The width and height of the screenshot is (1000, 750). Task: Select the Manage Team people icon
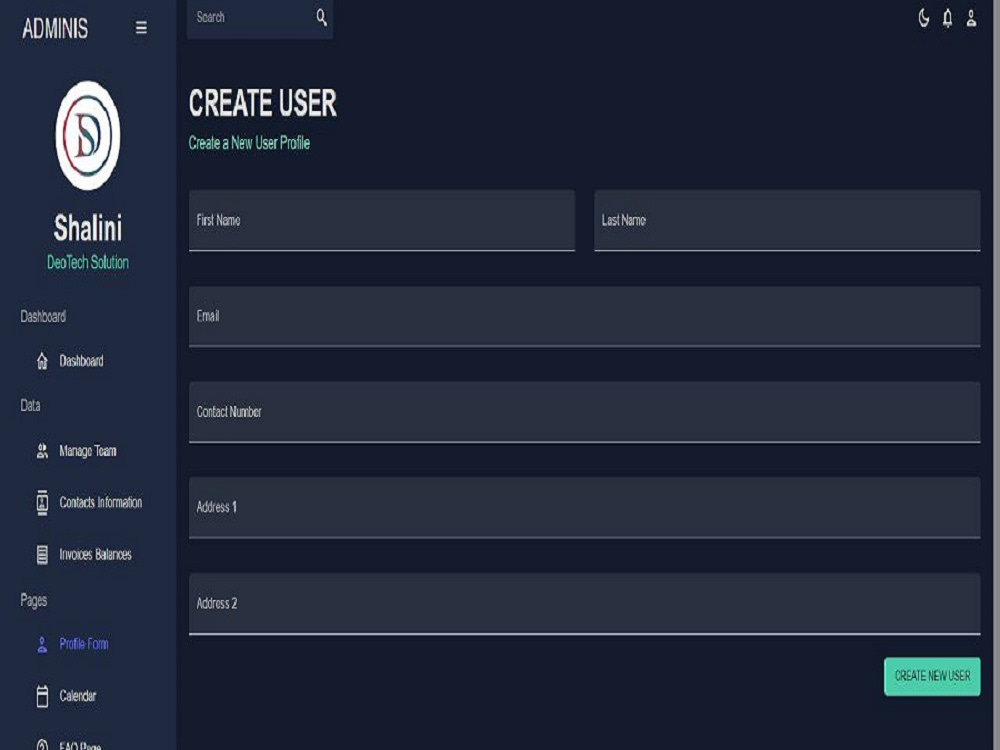(42, 451)
